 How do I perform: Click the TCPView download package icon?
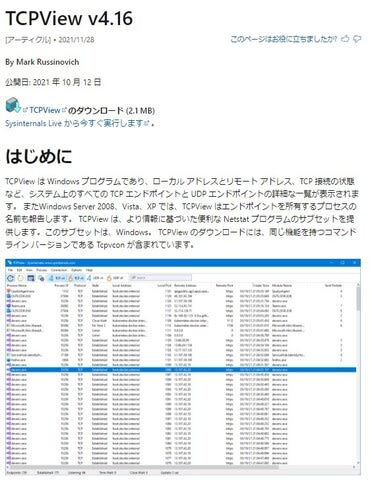(x=13, y=105)
